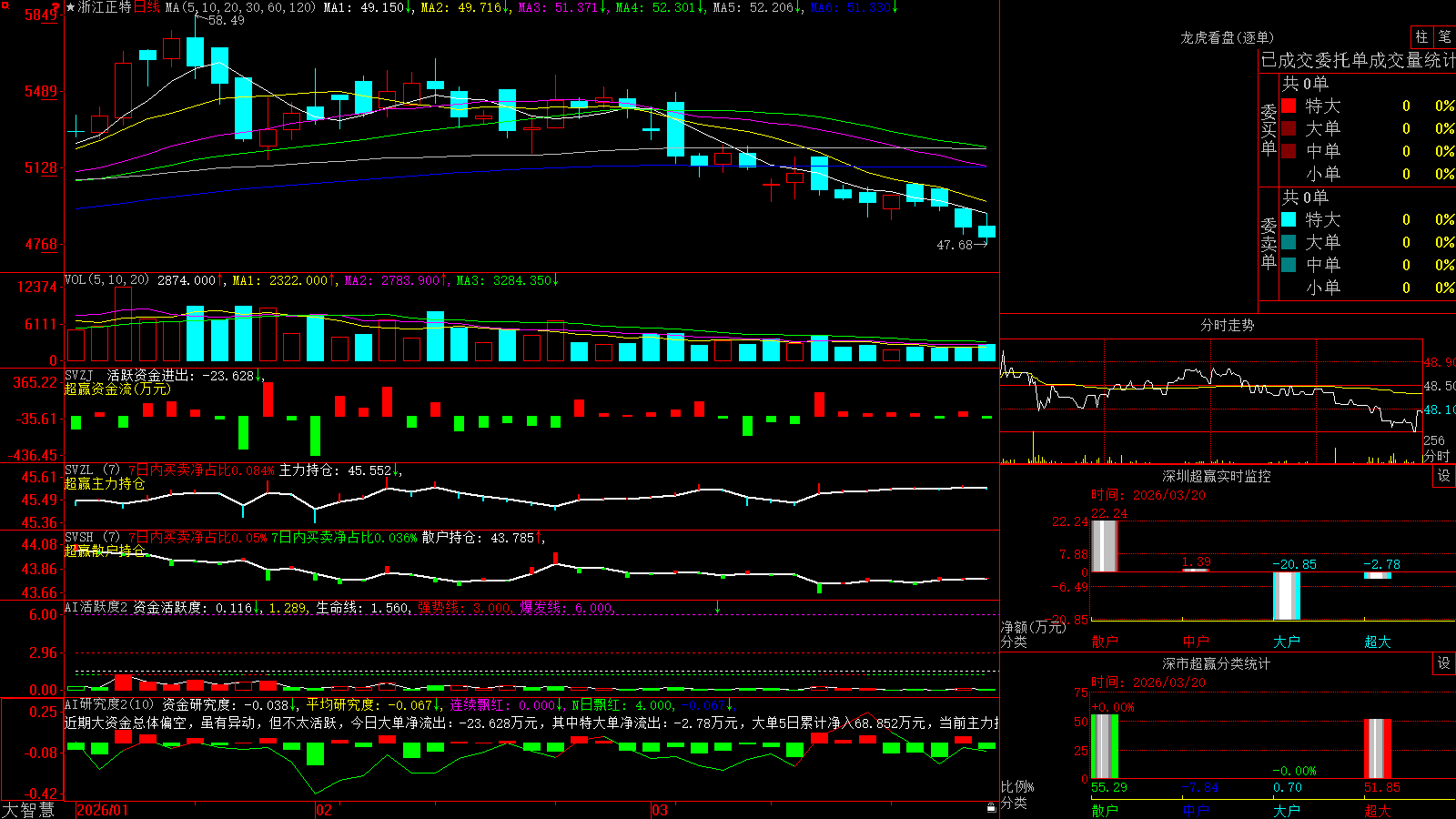Click the 58.49 high price label
Image resolution: width=1456 pixels, height=819 pixels.
coord(227,20)
